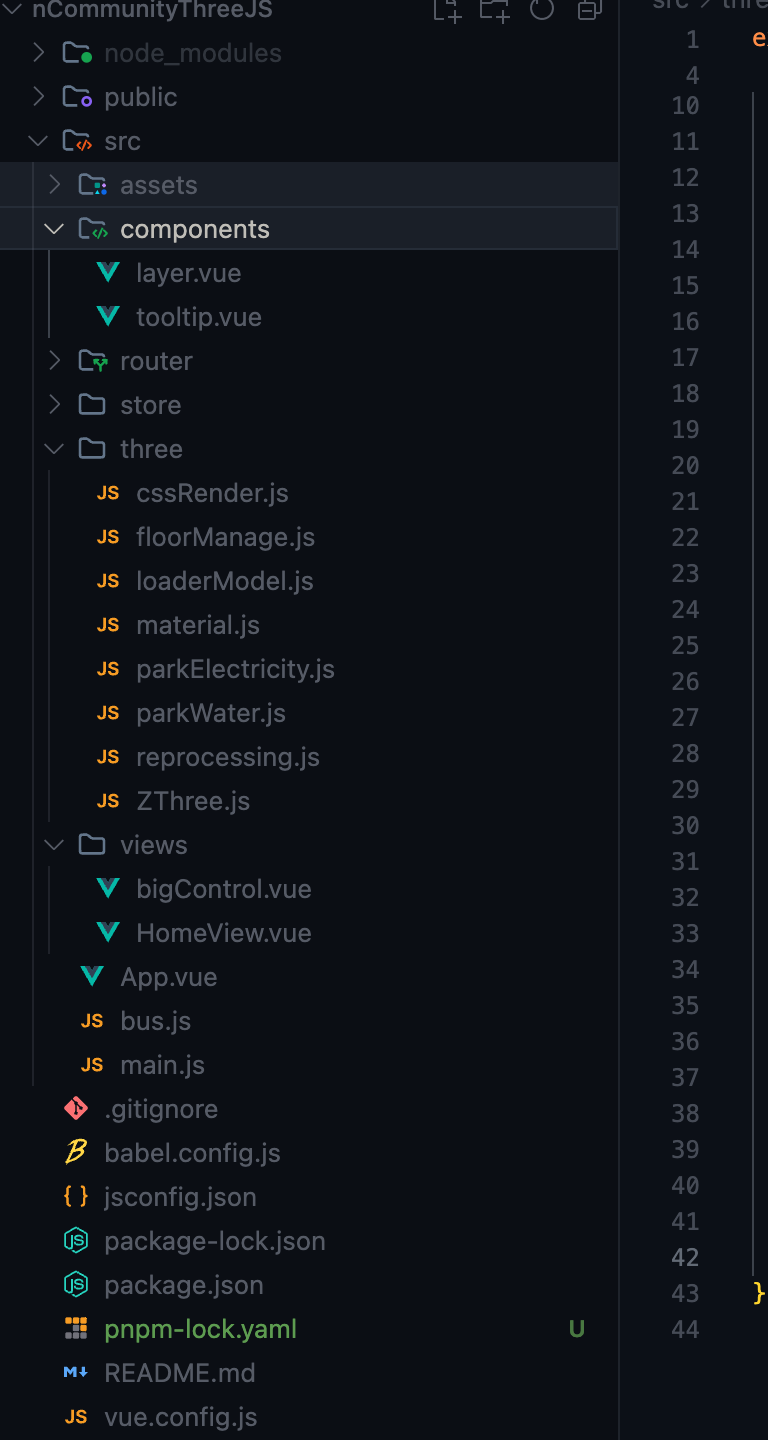Refresh the explorer with the refresh icon
The width and height of the screenshot is (768, 1440).
[542, 10]
